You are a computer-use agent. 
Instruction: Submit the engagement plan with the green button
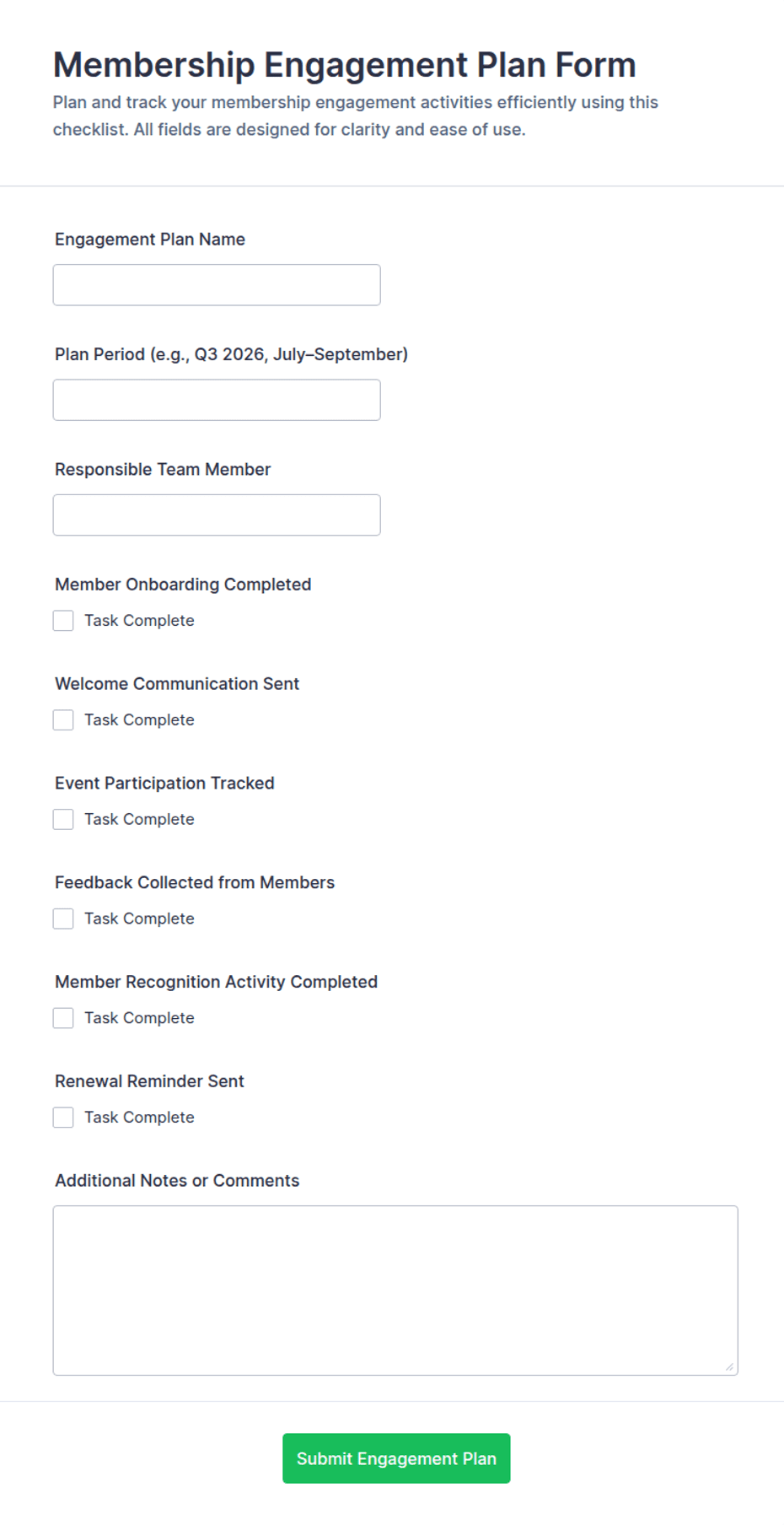pyautogui.click(x=396, y=1458)
